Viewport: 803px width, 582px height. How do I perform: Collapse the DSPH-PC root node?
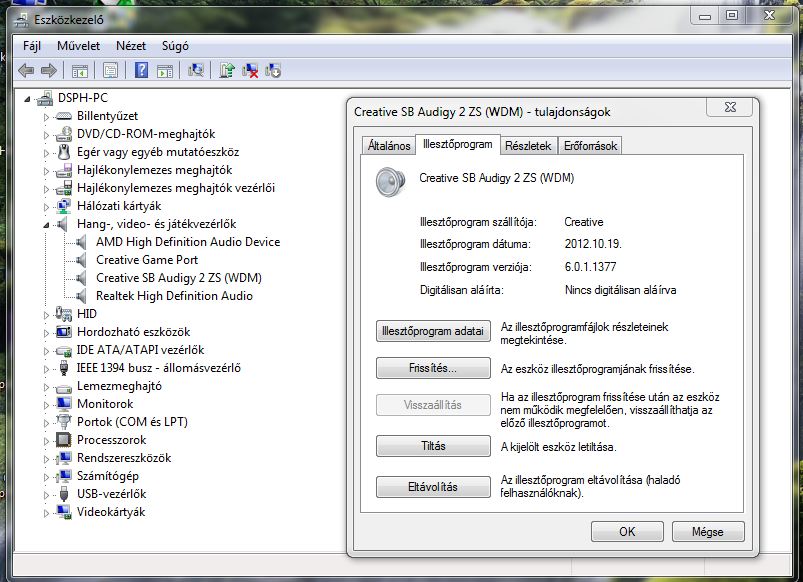click(27, 99)
